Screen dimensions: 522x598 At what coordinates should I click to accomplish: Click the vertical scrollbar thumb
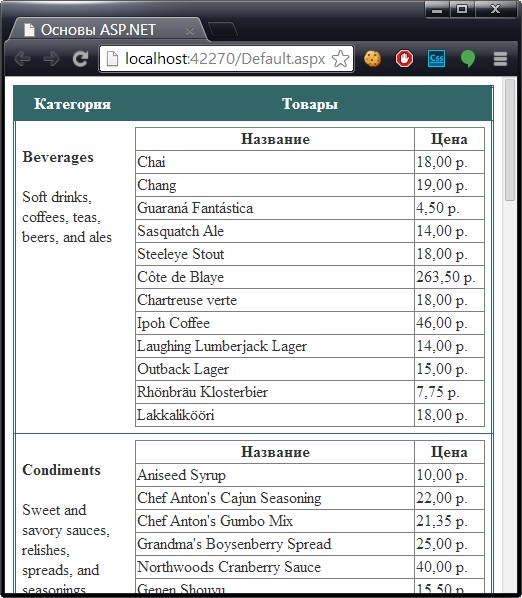point(509,140)
